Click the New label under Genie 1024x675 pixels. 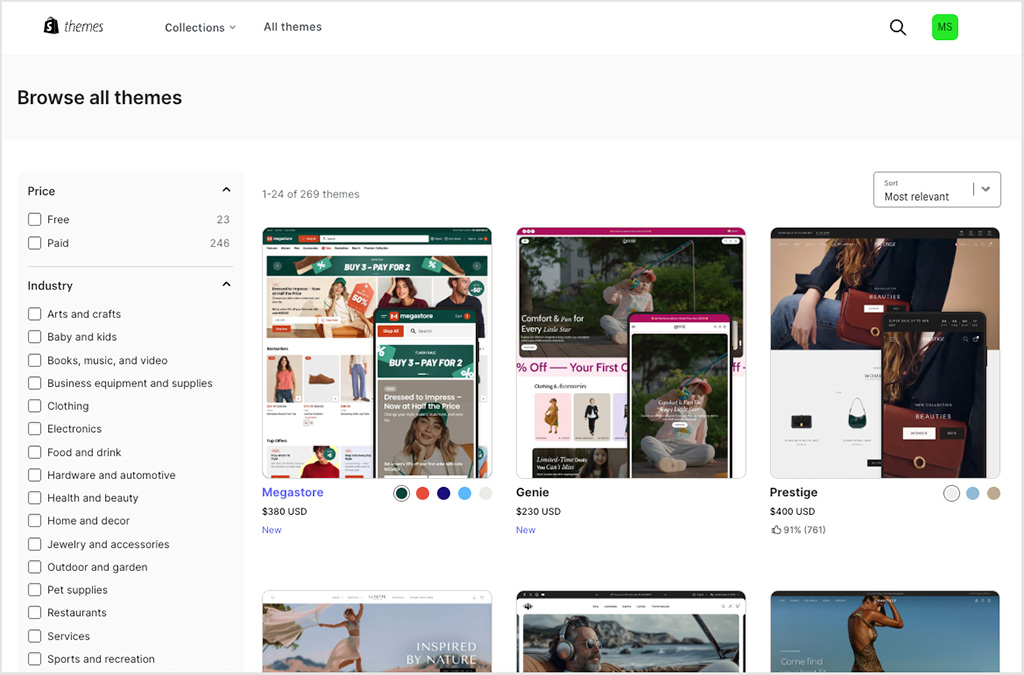pos(526,530)
